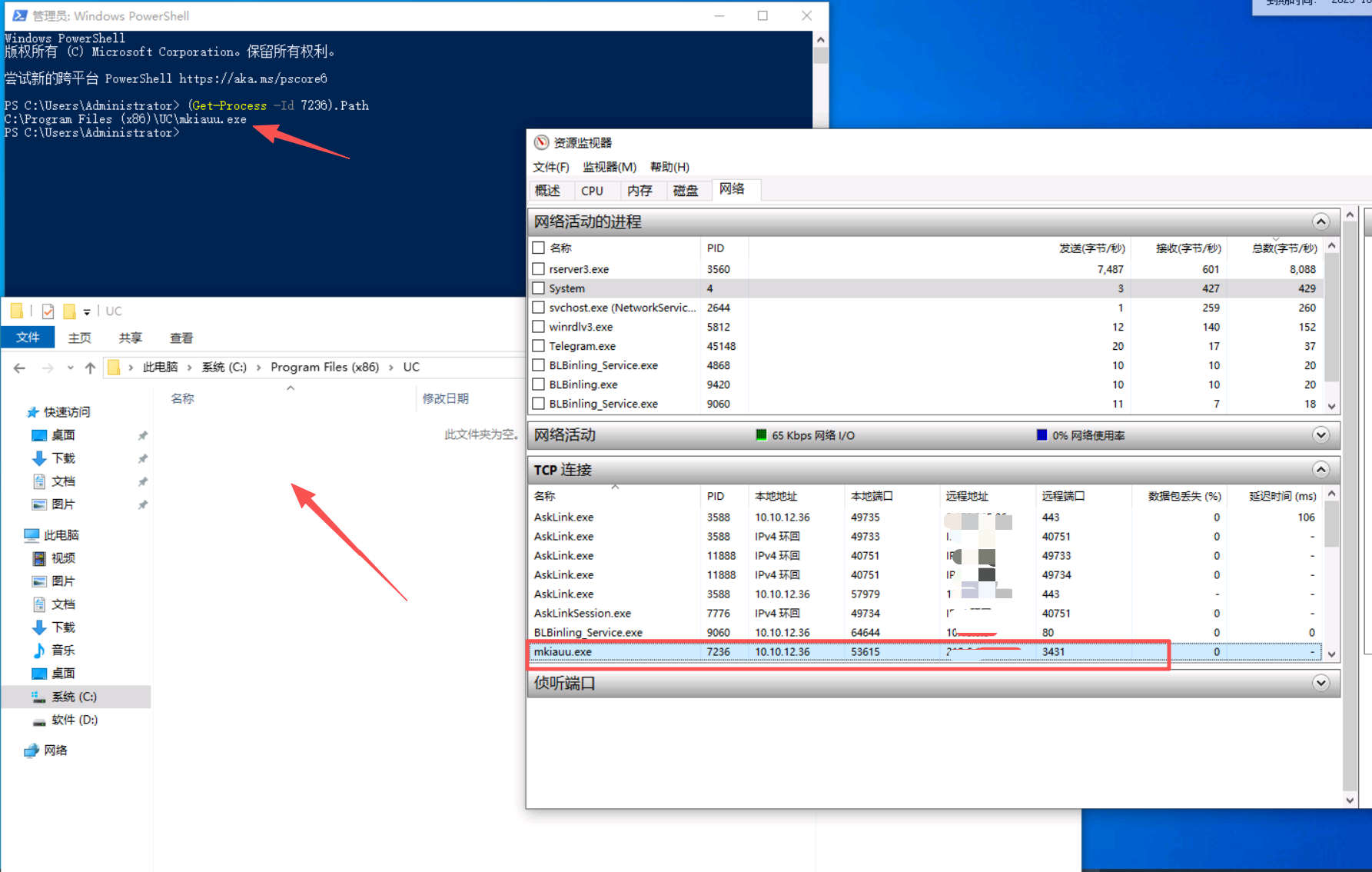Click the Explorer back arrow icon
This screenshot has width=1372, height=872.
[x=19, y=368]
